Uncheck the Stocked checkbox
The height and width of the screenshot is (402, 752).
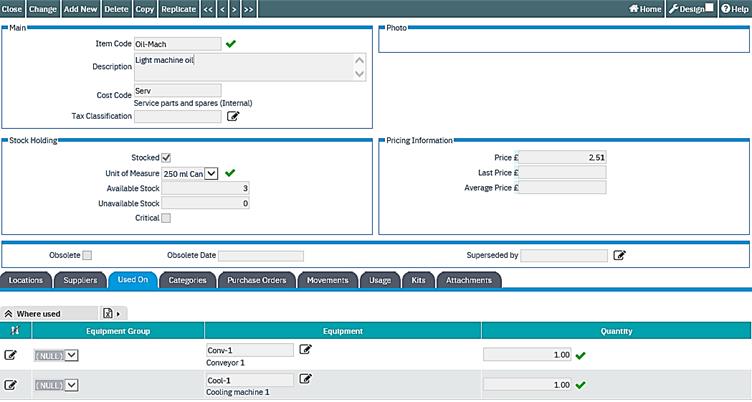coord(166,157)
